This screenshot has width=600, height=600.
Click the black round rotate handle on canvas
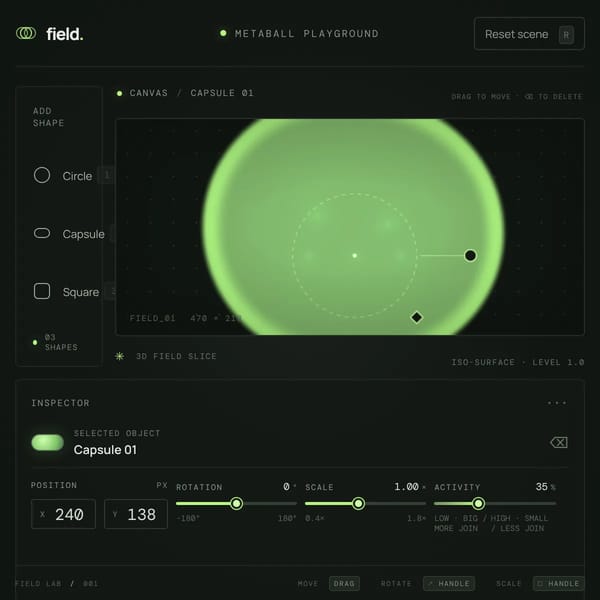click(x=470, y=255)
